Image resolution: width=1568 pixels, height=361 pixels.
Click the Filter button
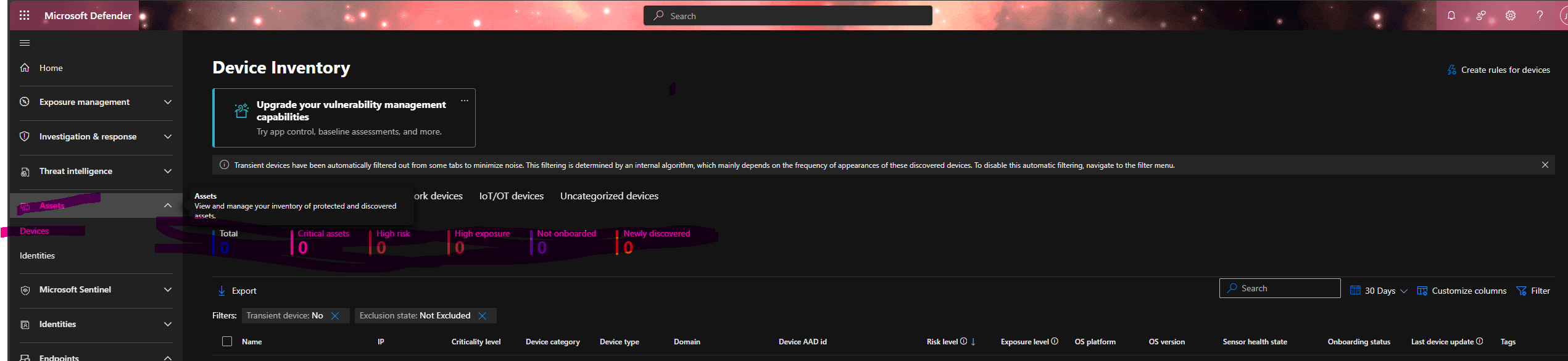(1533, 291)
